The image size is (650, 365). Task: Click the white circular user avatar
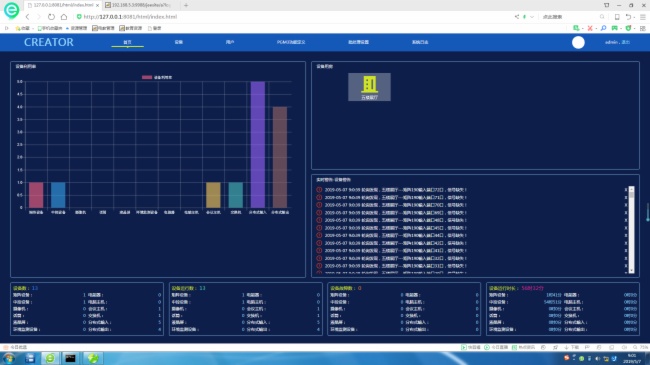(578, 42)
